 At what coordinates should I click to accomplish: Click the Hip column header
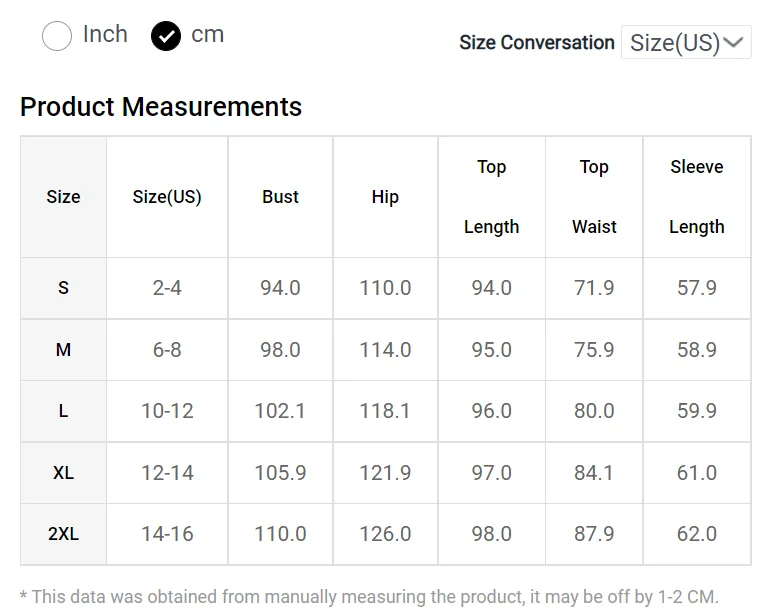pyautogui.click(x=385, y=197)
